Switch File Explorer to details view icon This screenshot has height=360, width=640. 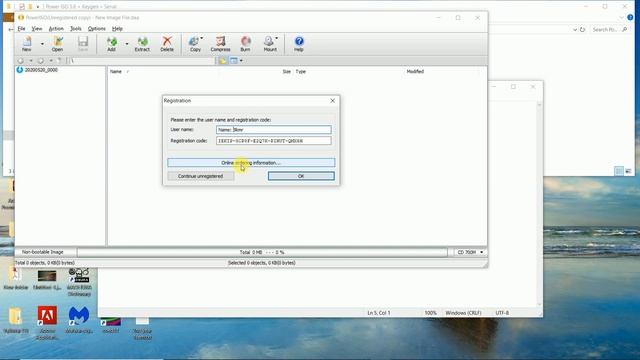click(x=619, y=171)
